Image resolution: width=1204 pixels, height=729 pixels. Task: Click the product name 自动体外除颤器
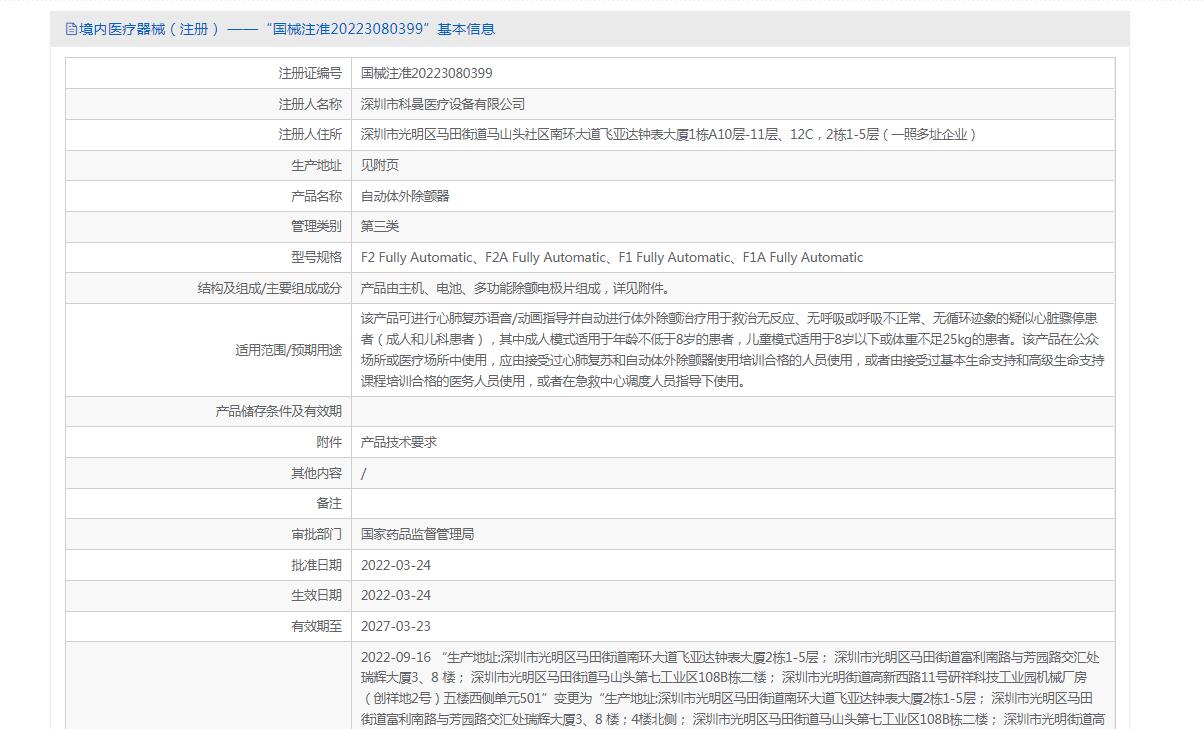click(405, 196)
